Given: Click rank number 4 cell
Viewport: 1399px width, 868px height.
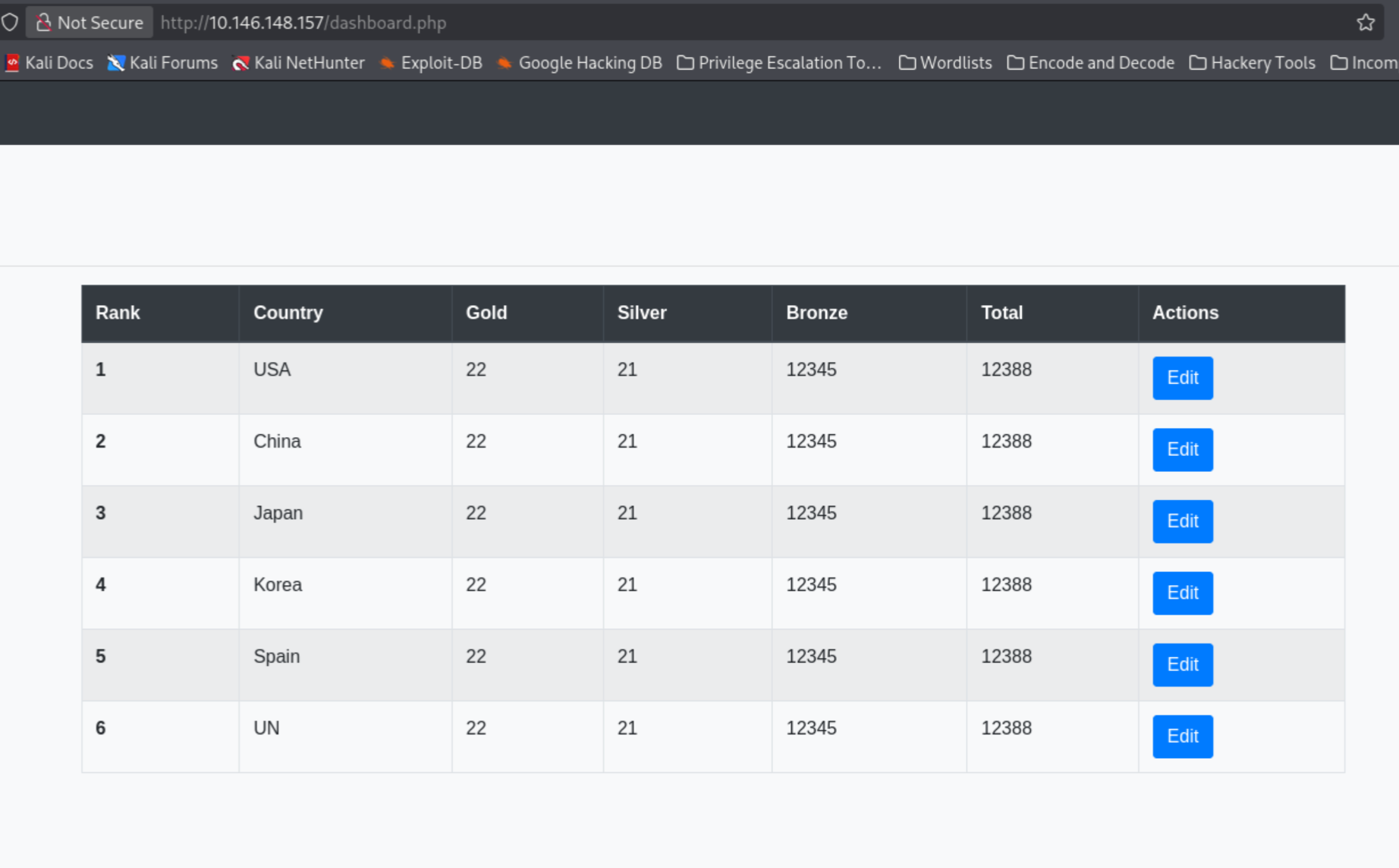Looking at the screenshot, I should point(160,593).
